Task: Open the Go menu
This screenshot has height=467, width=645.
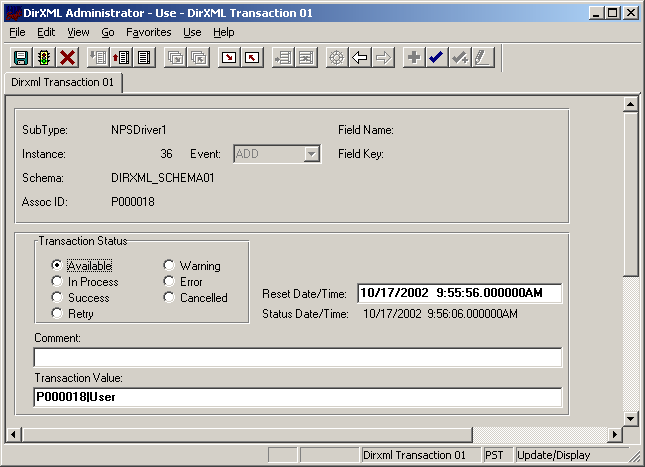Action: [x=108, y=32]
